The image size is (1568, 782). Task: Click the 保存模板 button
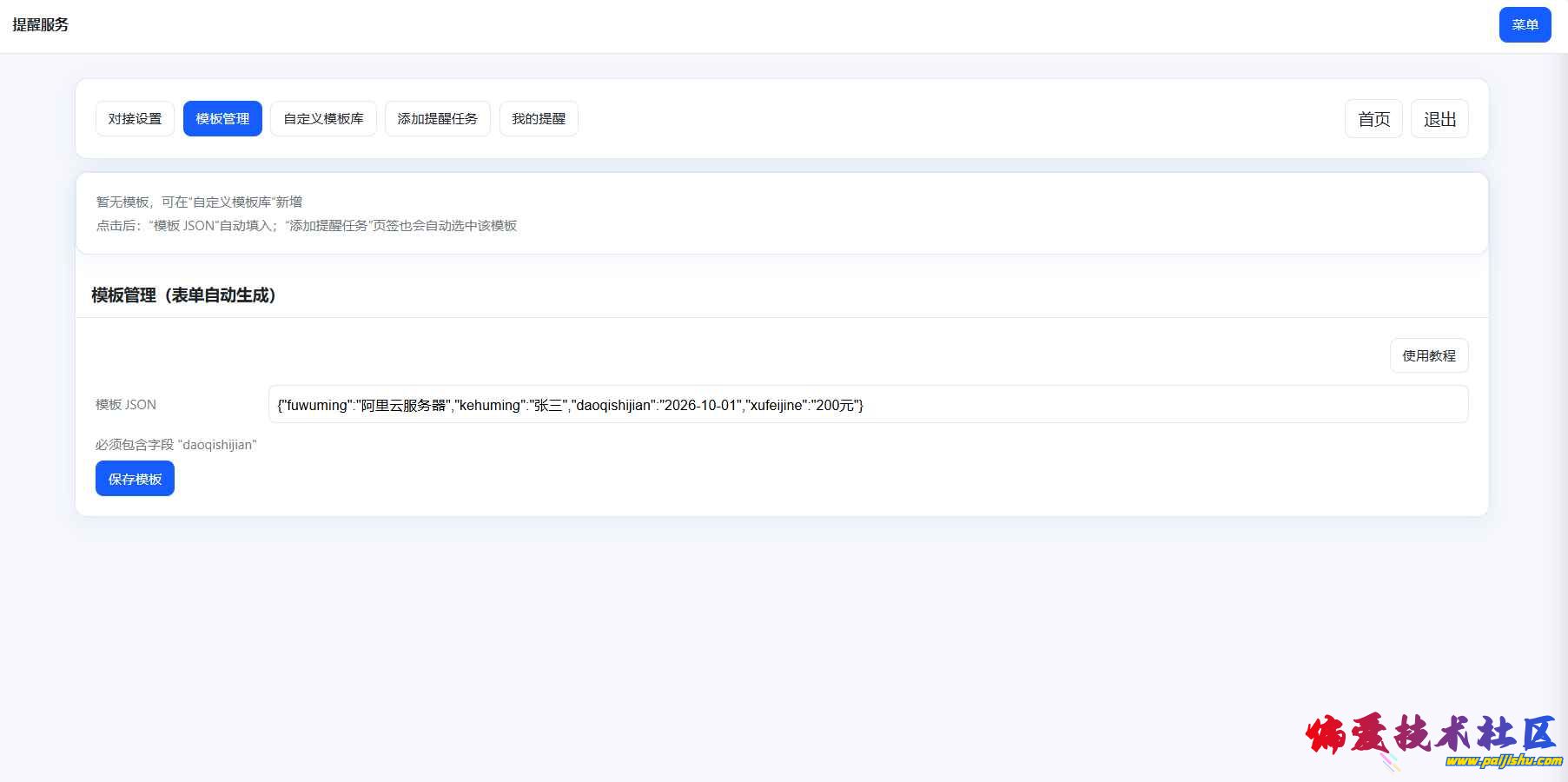(x=135, y=479)
